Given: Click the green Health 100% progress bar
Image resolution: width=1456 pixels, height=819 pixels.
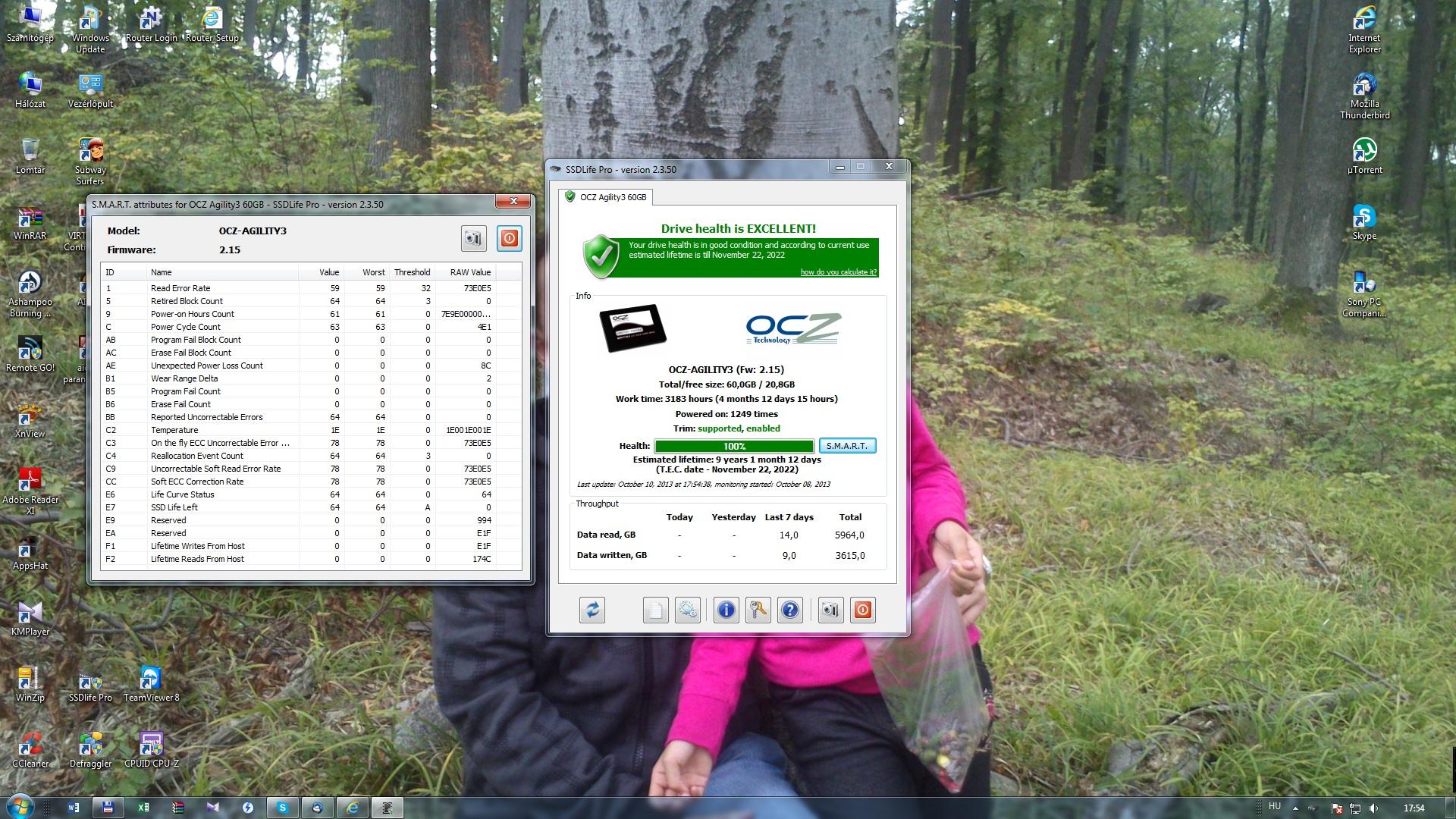Looking at the screenshot, I should [733, 446].
